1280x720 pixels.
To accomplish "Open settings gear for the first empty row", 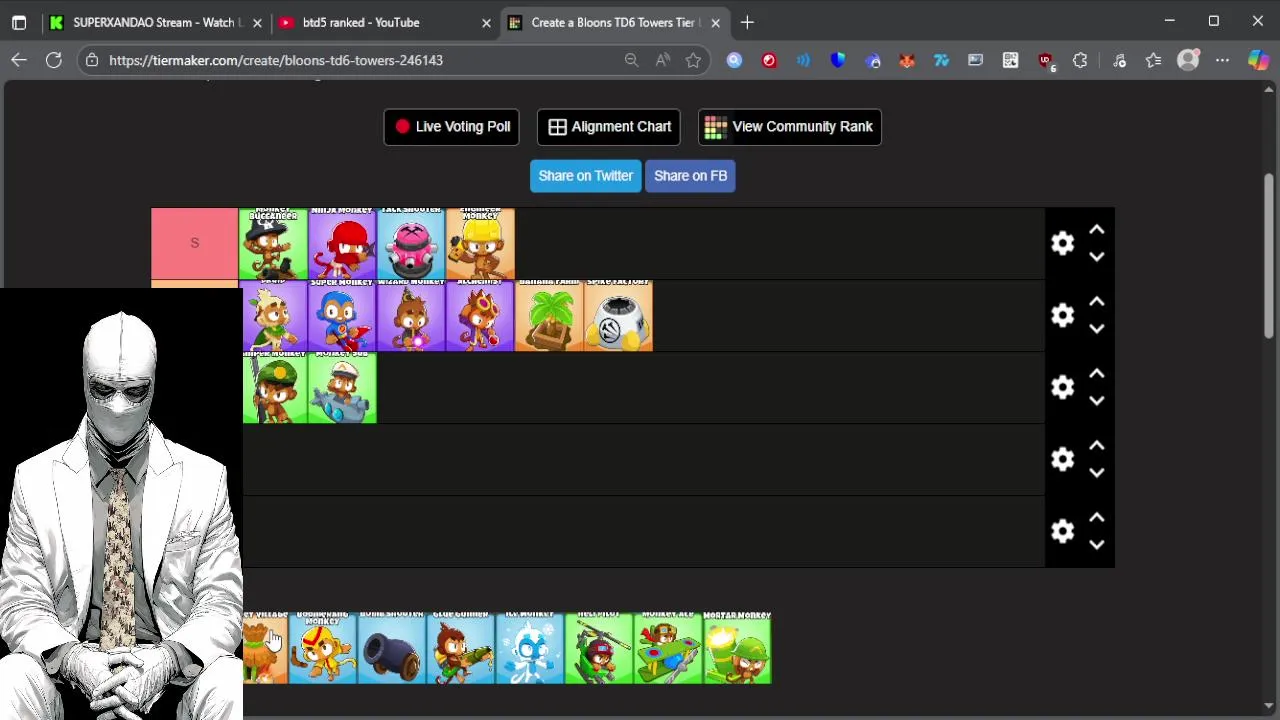I will pyautogui.click(x=1062, y=459).
